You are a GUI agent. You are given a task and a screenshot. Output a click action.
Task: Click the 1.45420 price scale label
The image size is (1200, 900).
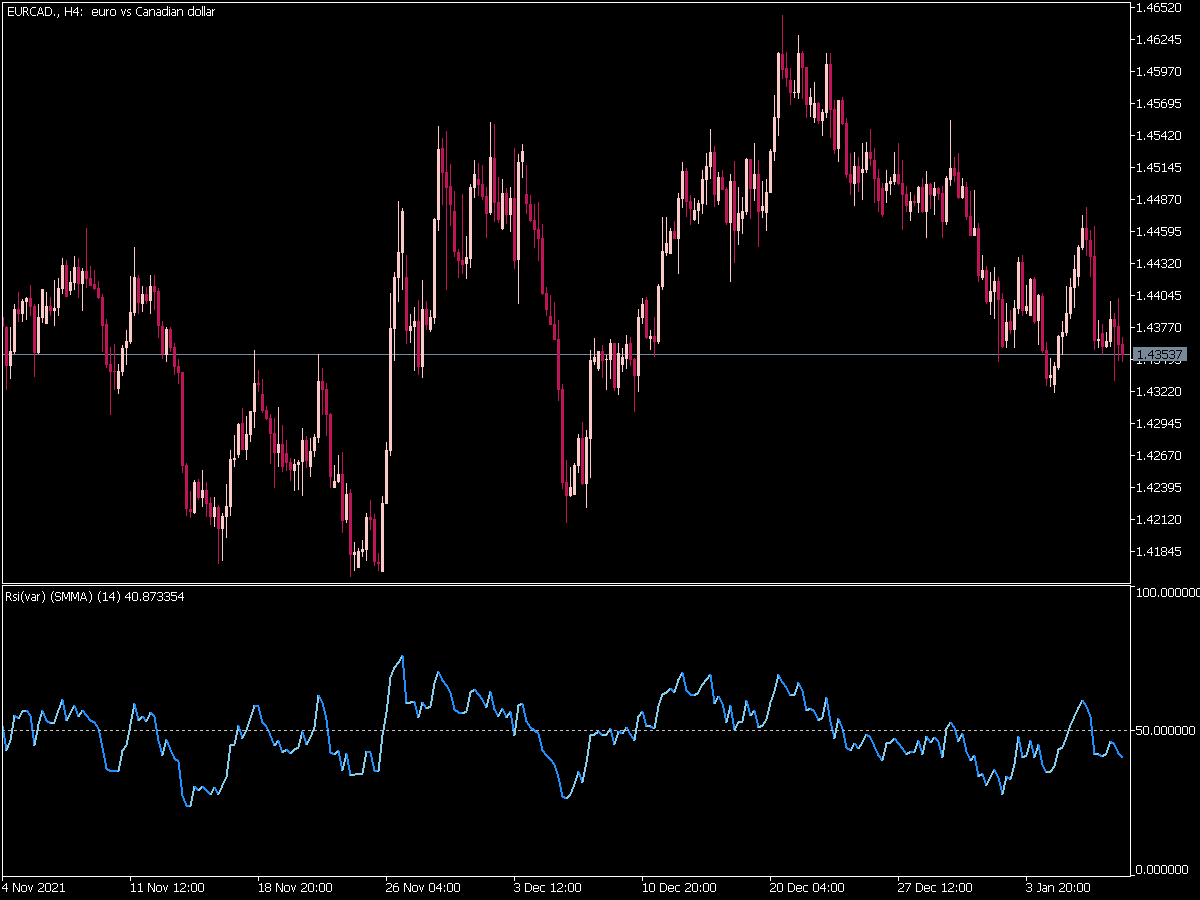[1161, 136]
